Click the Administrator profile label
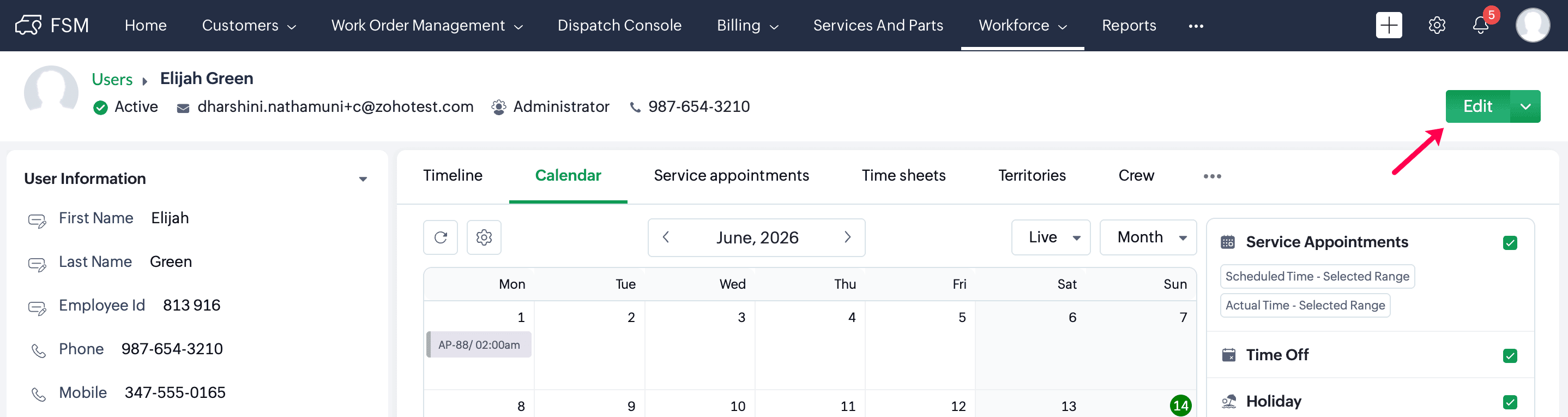Image resolution: width=1568 pixels, height=417 pixels. coord(561,106)
